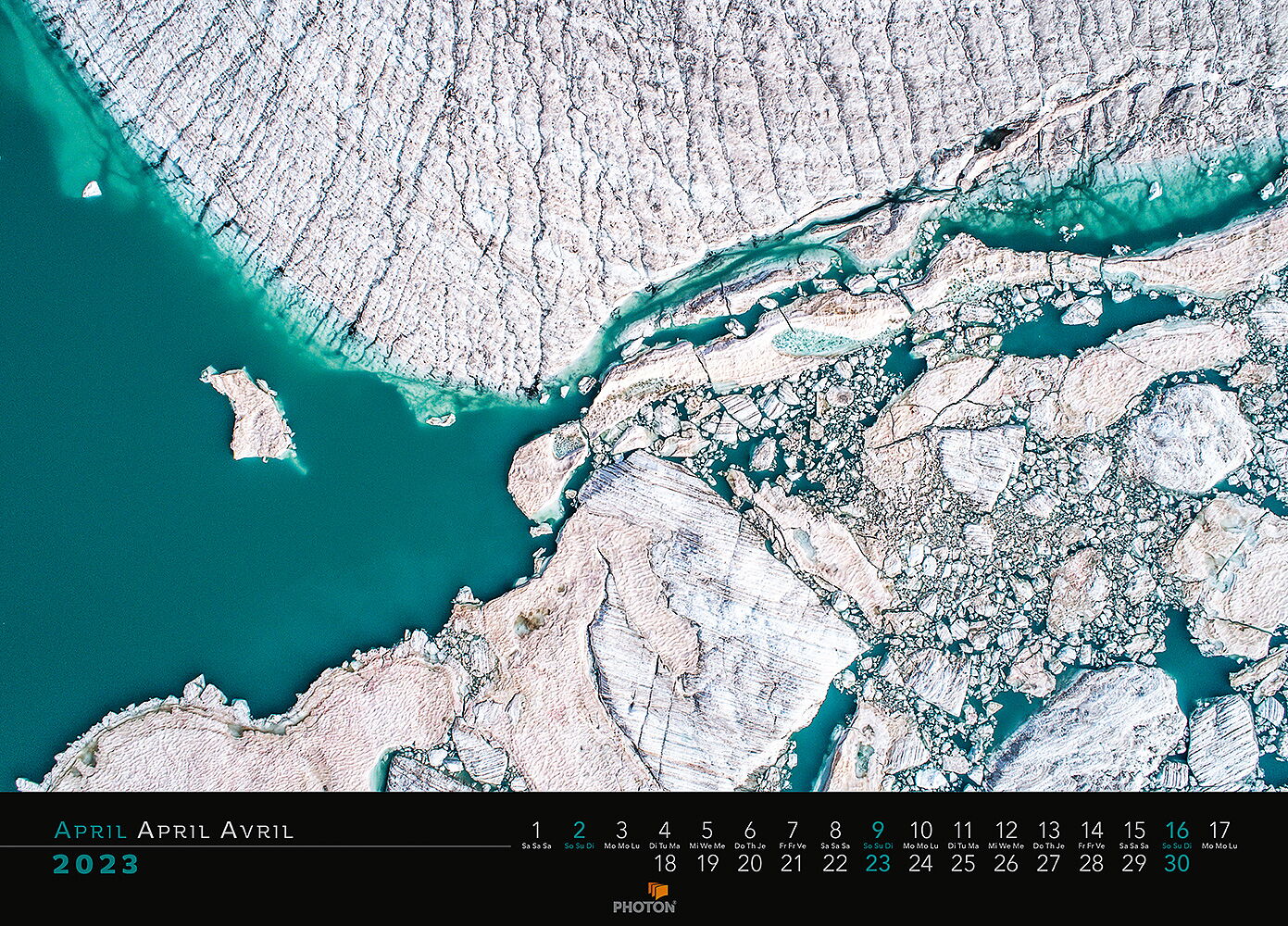Select the French 'Avril' month label
This screenshot has height=926, width=1288.
click(x=256, y=830)
